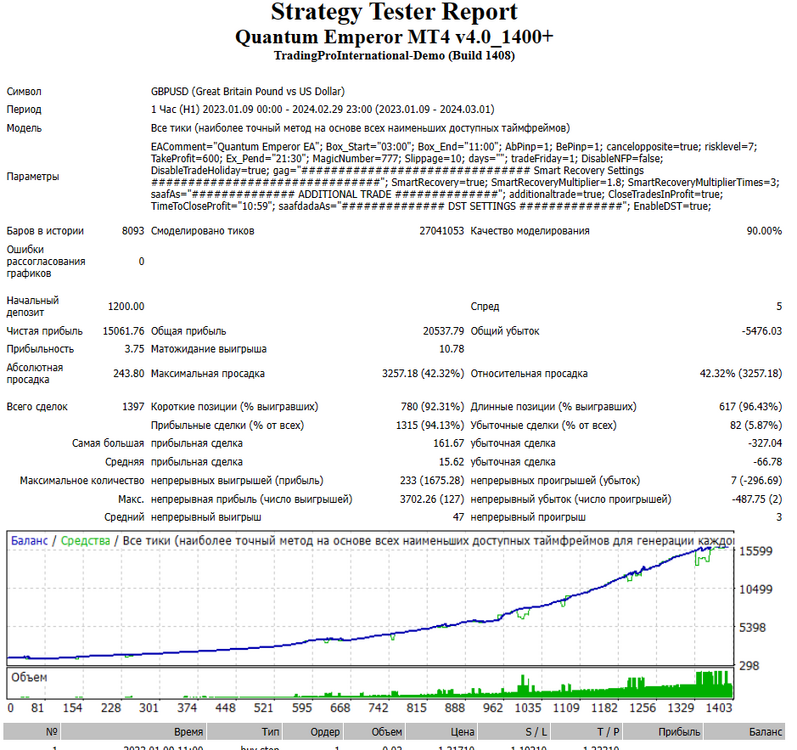Click the Объем volume chart label

[29, 677]
